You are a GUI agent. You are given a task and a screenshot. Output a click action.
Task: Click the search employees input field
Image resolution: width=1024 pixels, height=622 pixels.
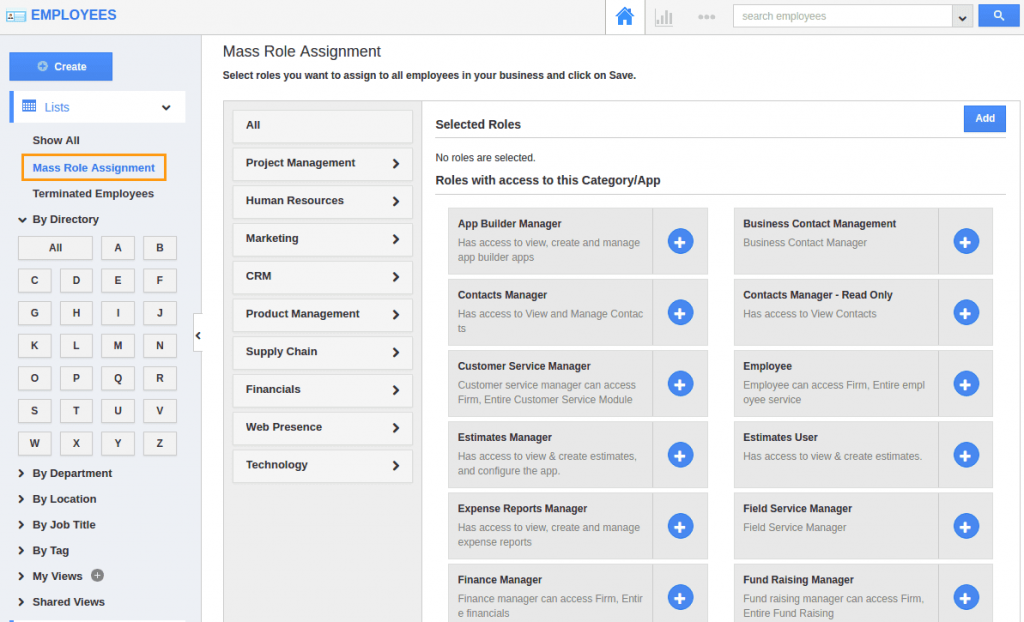coord(842,16)
